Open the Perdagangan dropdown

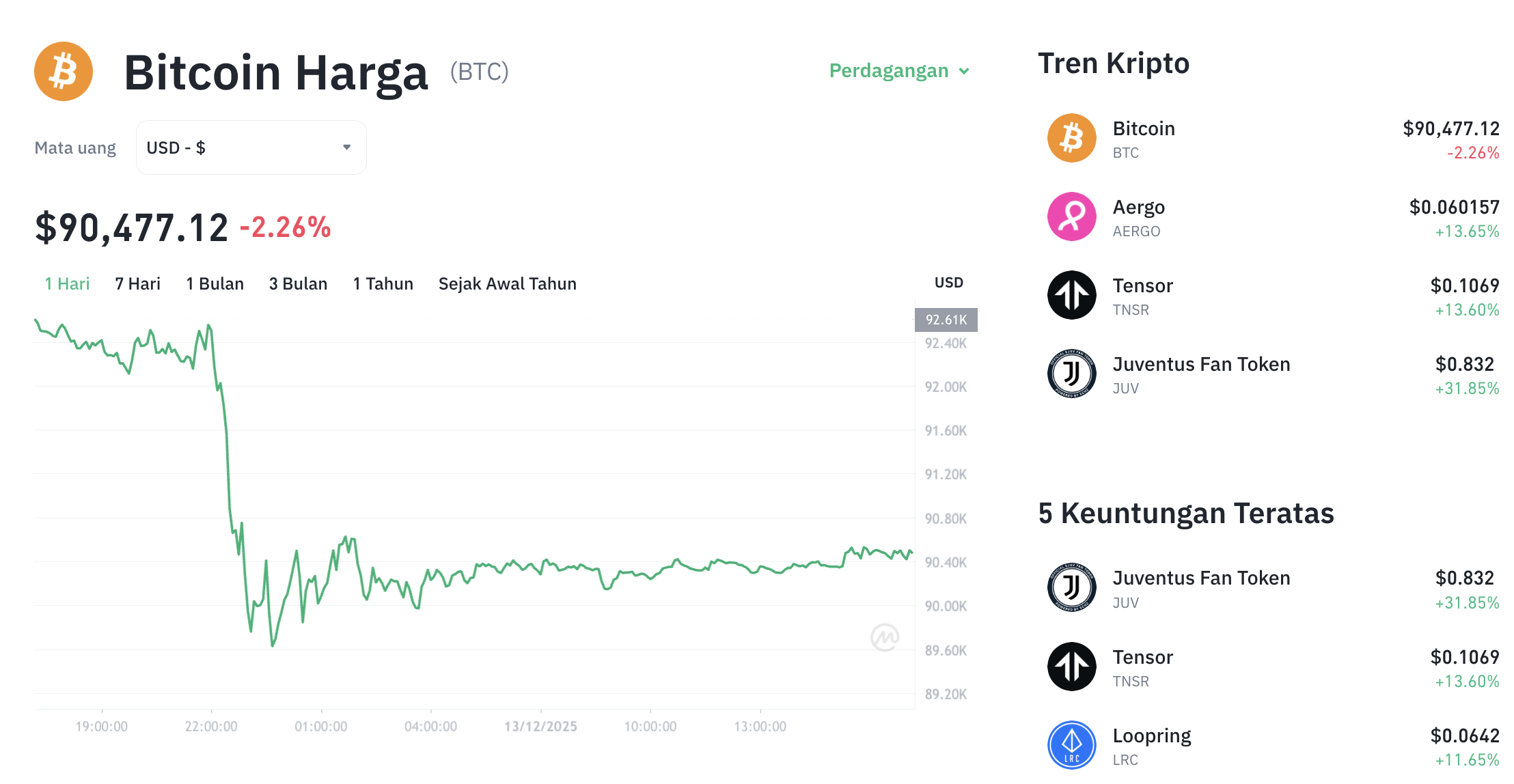click(899, 70)
